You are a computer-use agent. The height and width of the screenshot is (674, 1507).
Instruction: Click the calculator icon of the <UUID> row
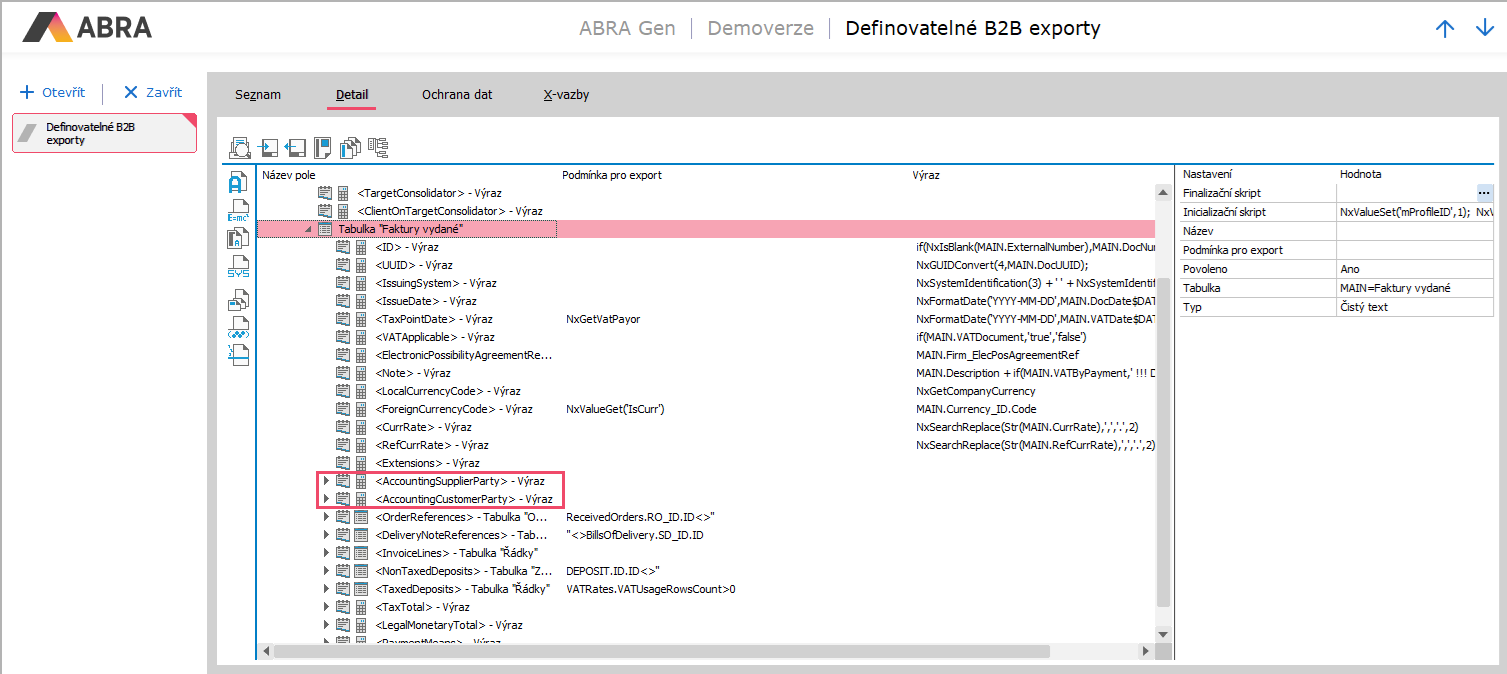361,265
